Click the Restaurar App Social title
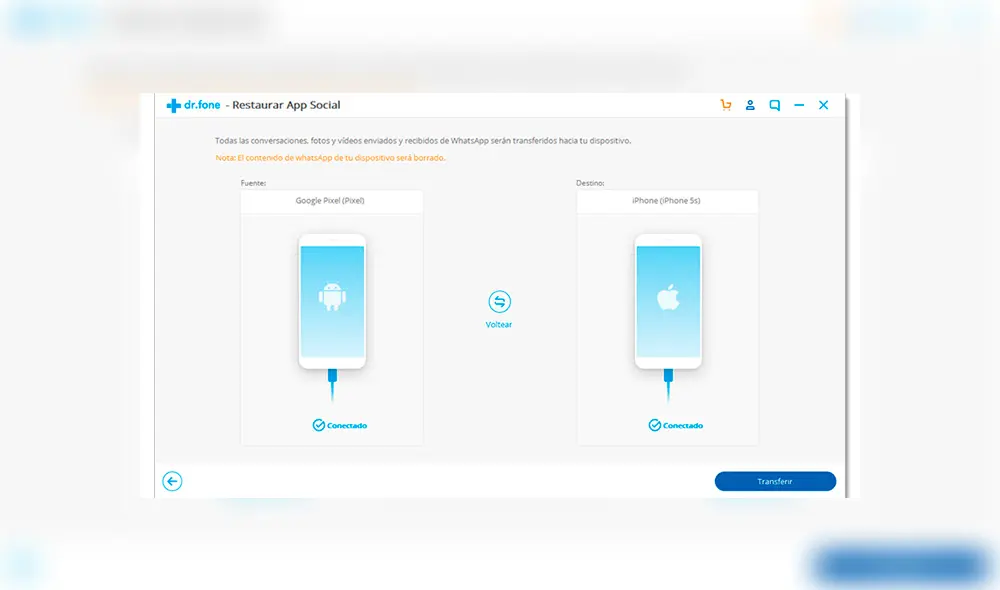This screenshot has width=1000, height=590. 288,105
